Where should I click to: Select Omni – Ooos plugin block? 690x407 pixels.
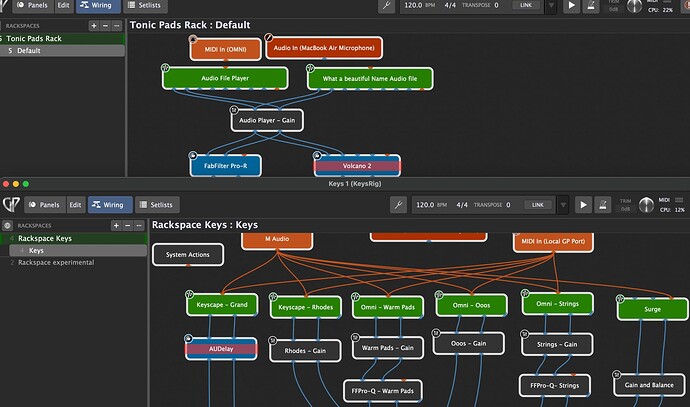pyautogui.click(x=471, y=305)
